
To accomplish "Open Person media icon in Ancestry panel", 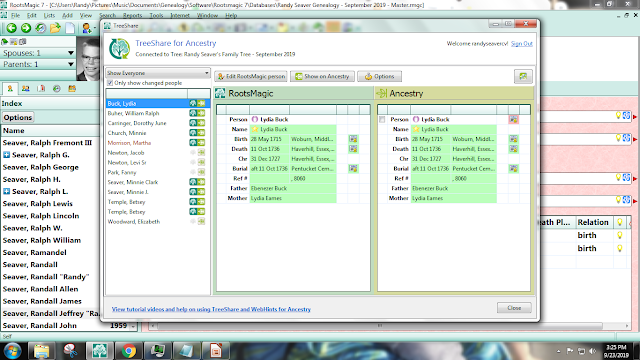I will point(513,119).
